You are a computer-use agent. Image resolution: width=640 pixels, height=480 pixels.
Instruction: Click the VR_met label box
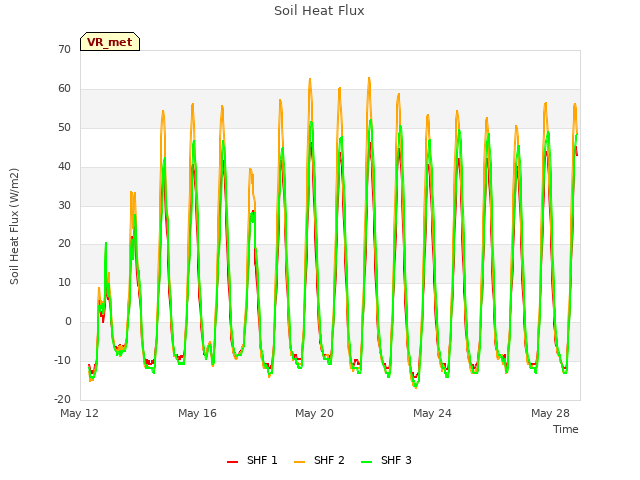110,42
